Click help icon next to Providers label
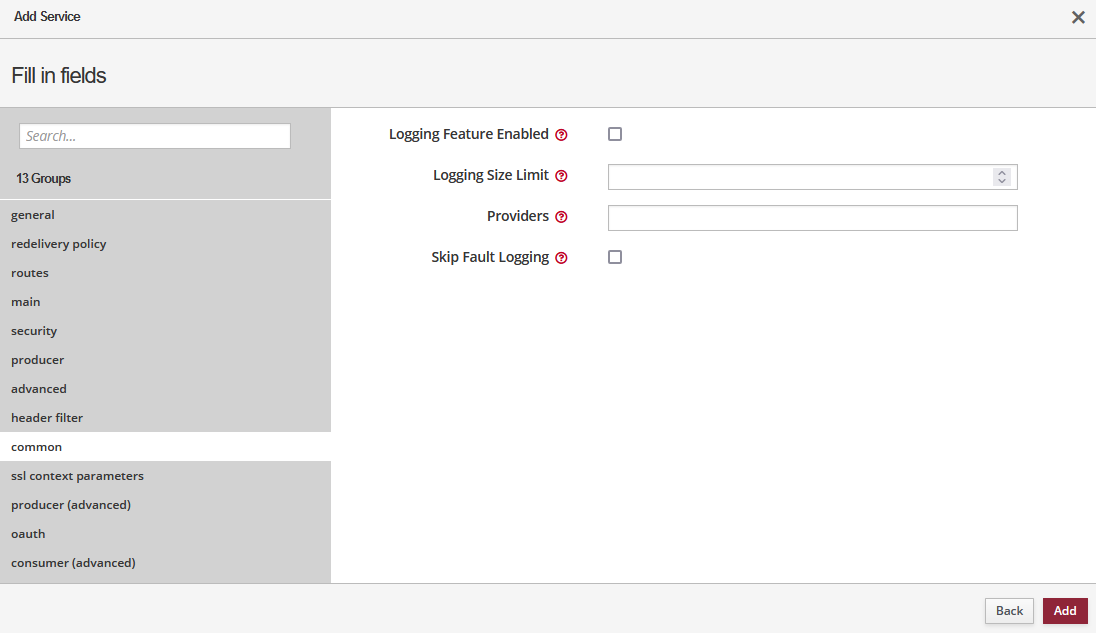Screen dimensions: 1096x633 (561, 217)
